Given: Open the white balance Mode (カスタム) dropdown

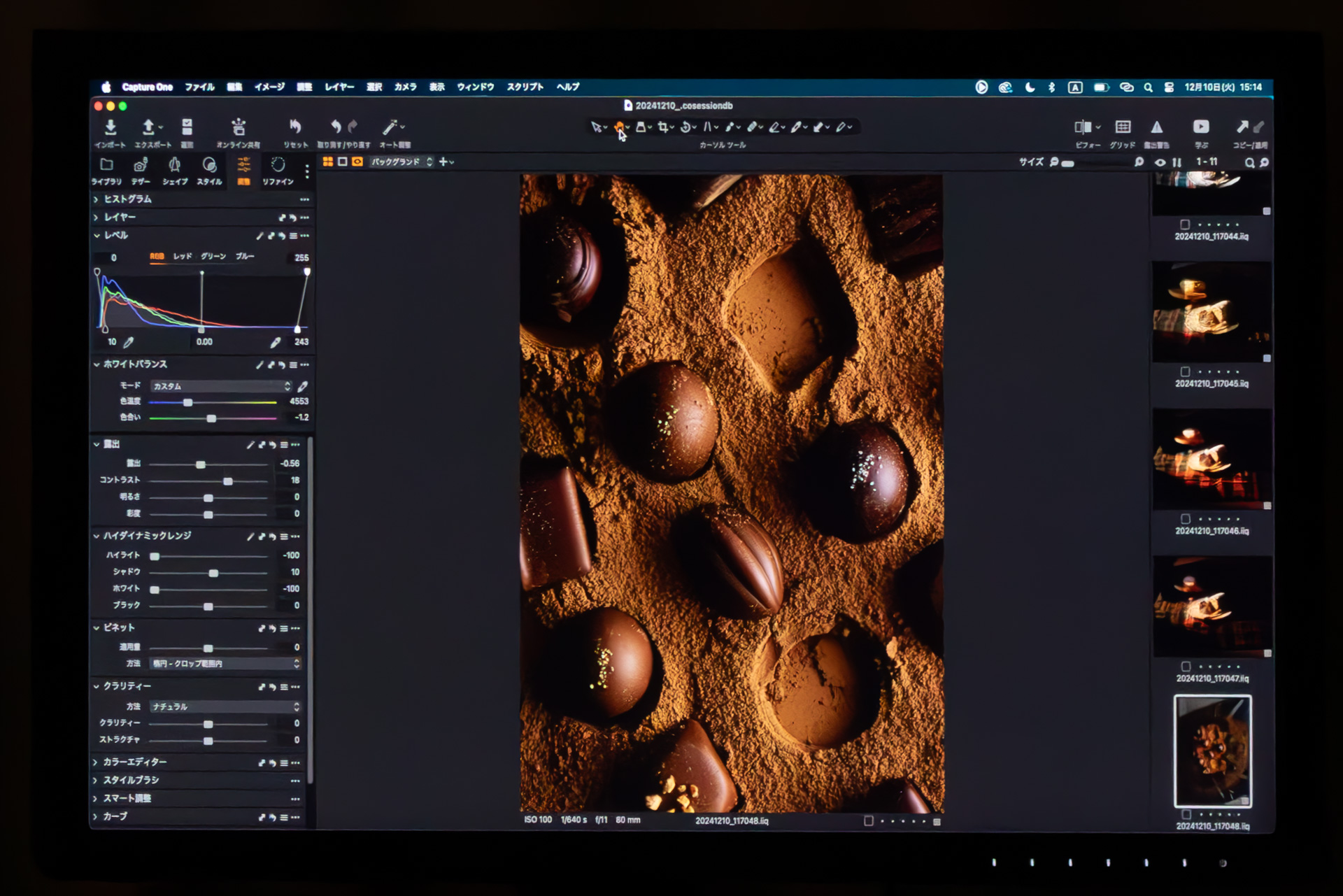Looking at the screenshot, I should point(220,387).
